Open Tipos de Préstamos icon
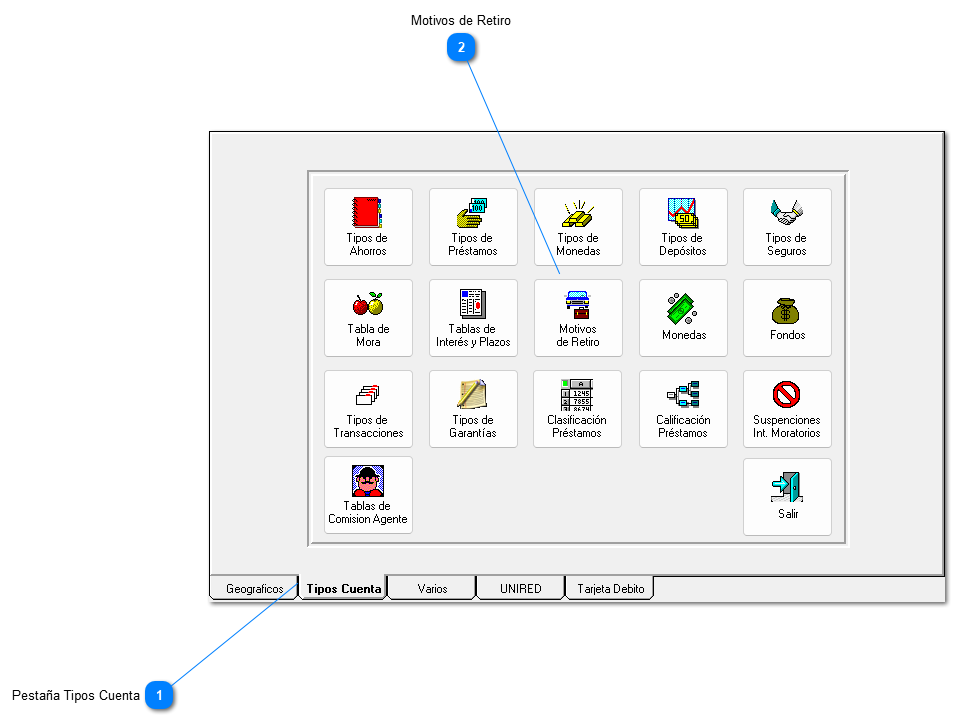The height and width of the screenshot is (720, 955). 473,226
